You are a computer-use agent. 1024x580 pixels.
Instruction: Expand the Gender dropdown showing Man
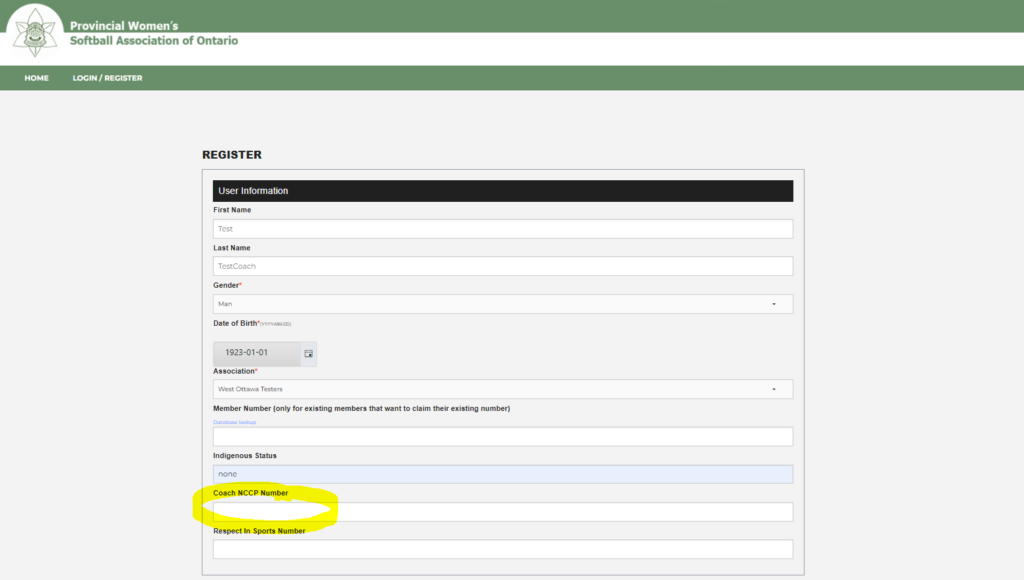coord(502,304)
